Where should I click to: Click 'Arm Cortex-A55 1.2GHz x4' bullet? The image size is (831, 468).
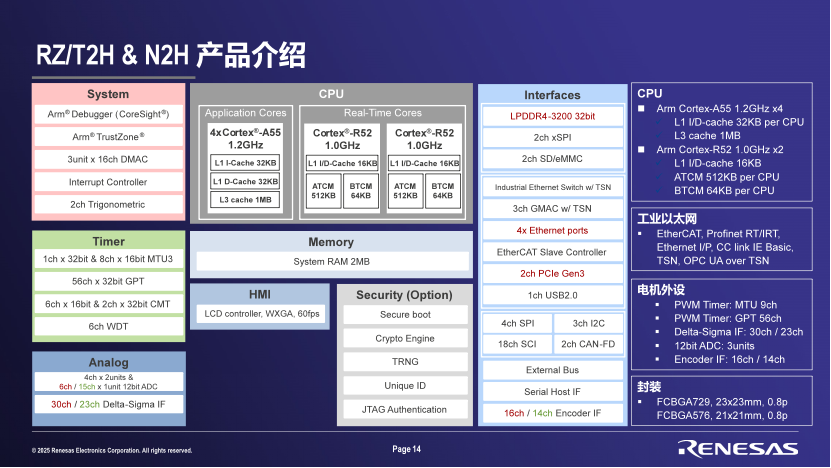point(719,109)
